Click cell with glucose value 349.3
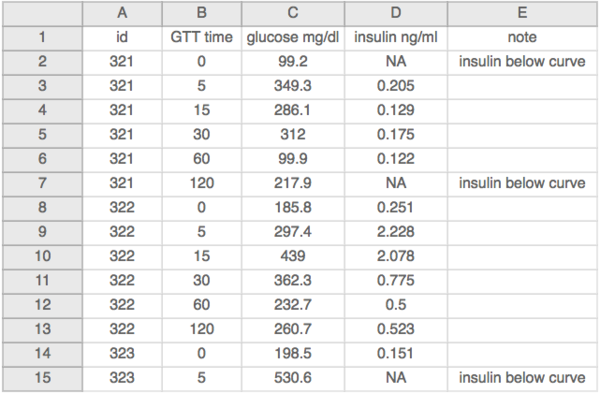 click(293, 86)
